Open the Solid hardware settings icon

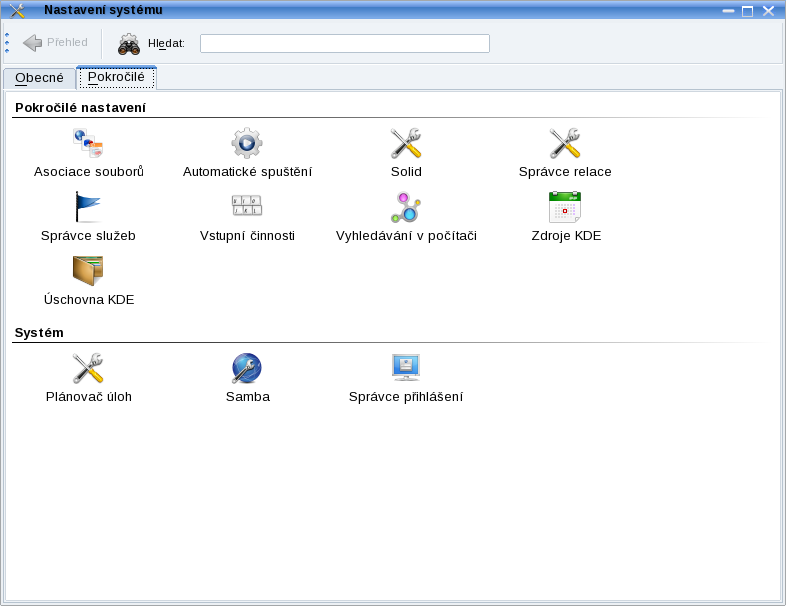point(406,143)
